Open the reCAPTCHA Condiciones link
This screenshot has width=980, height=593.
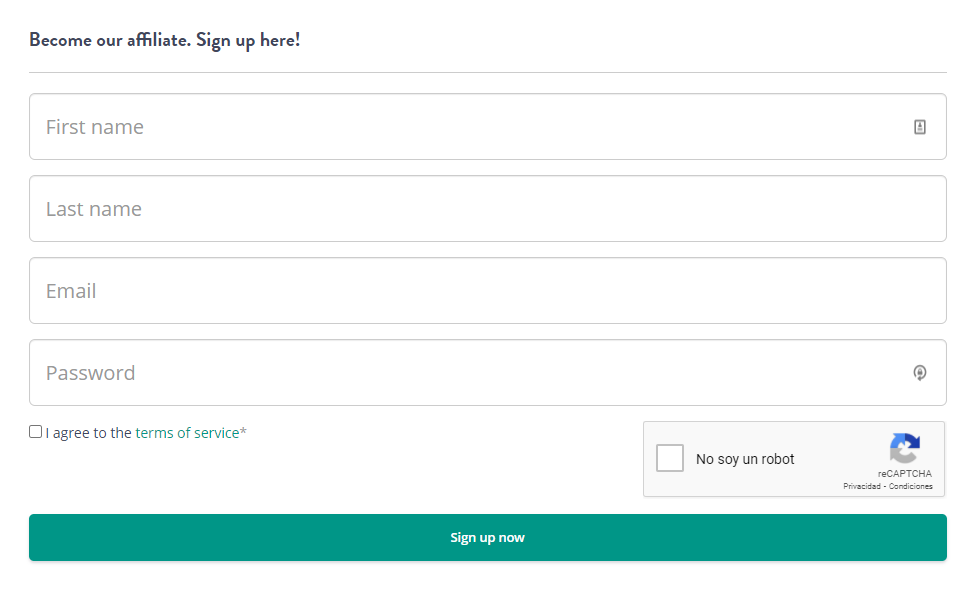tap(911, 487)
